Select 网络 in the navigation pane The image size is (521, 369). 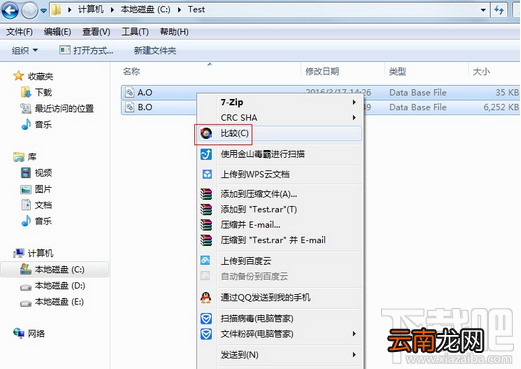click(x=36, y=333)
